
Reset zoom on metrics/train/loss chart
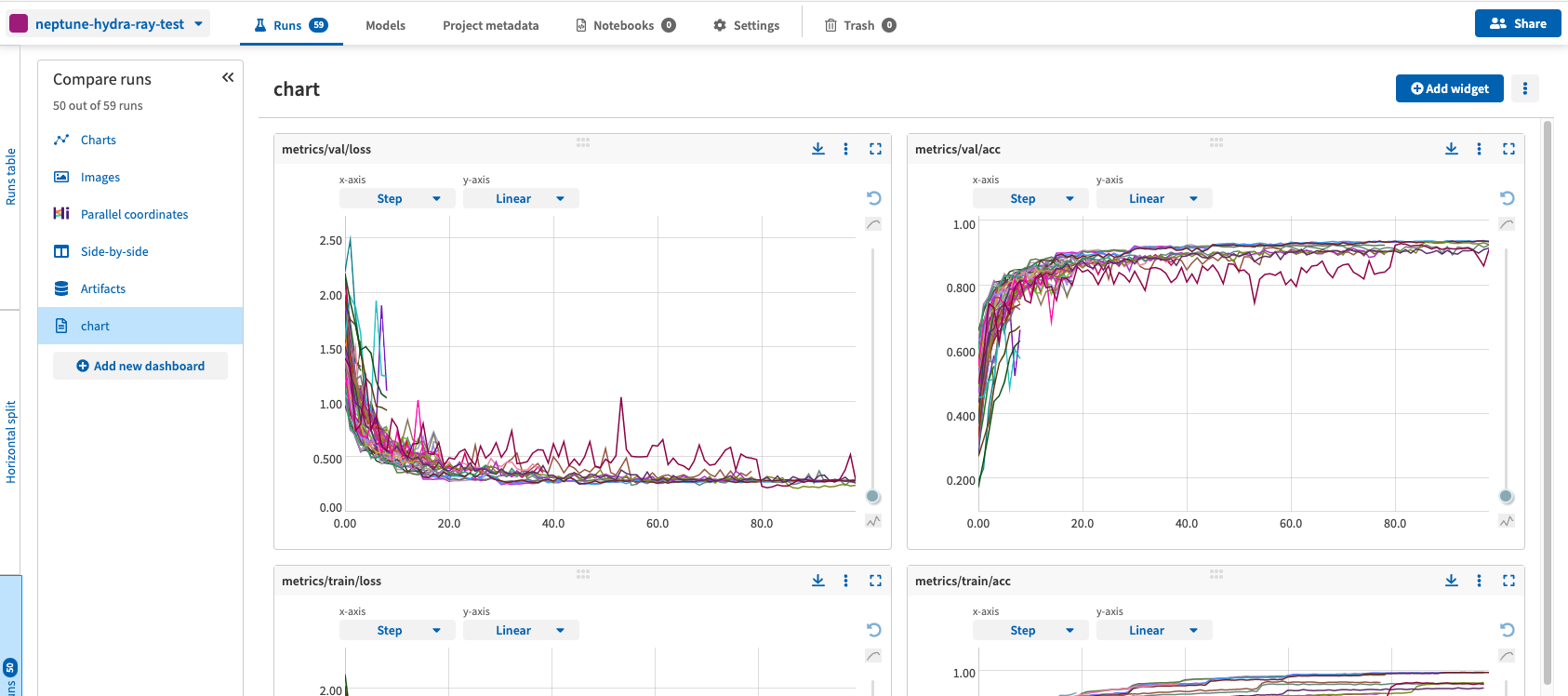(873, 630)
